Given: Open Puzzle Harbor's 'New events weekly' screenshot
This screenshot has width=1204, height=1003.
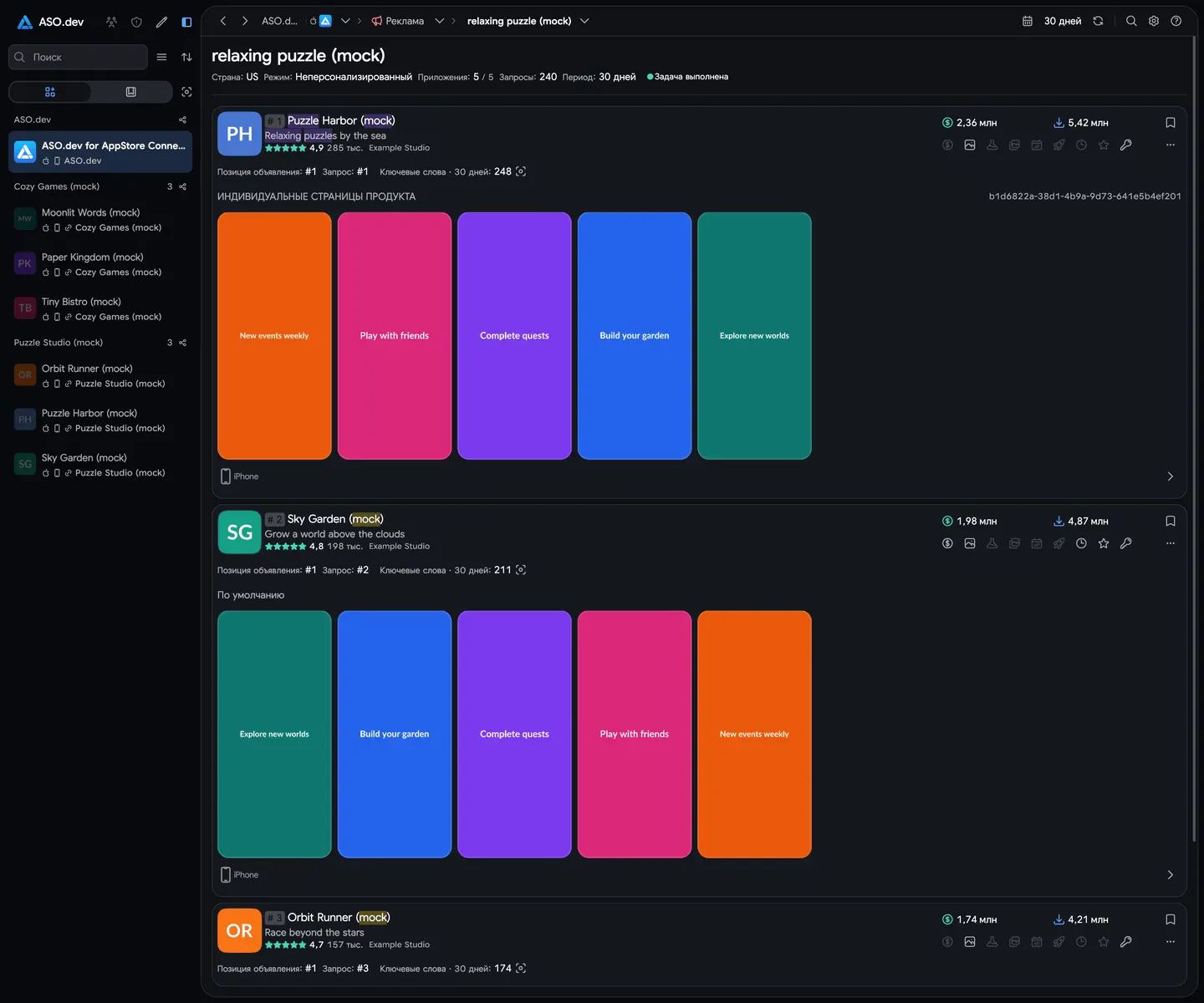Looking at the screenshot, I should point(274,336).
